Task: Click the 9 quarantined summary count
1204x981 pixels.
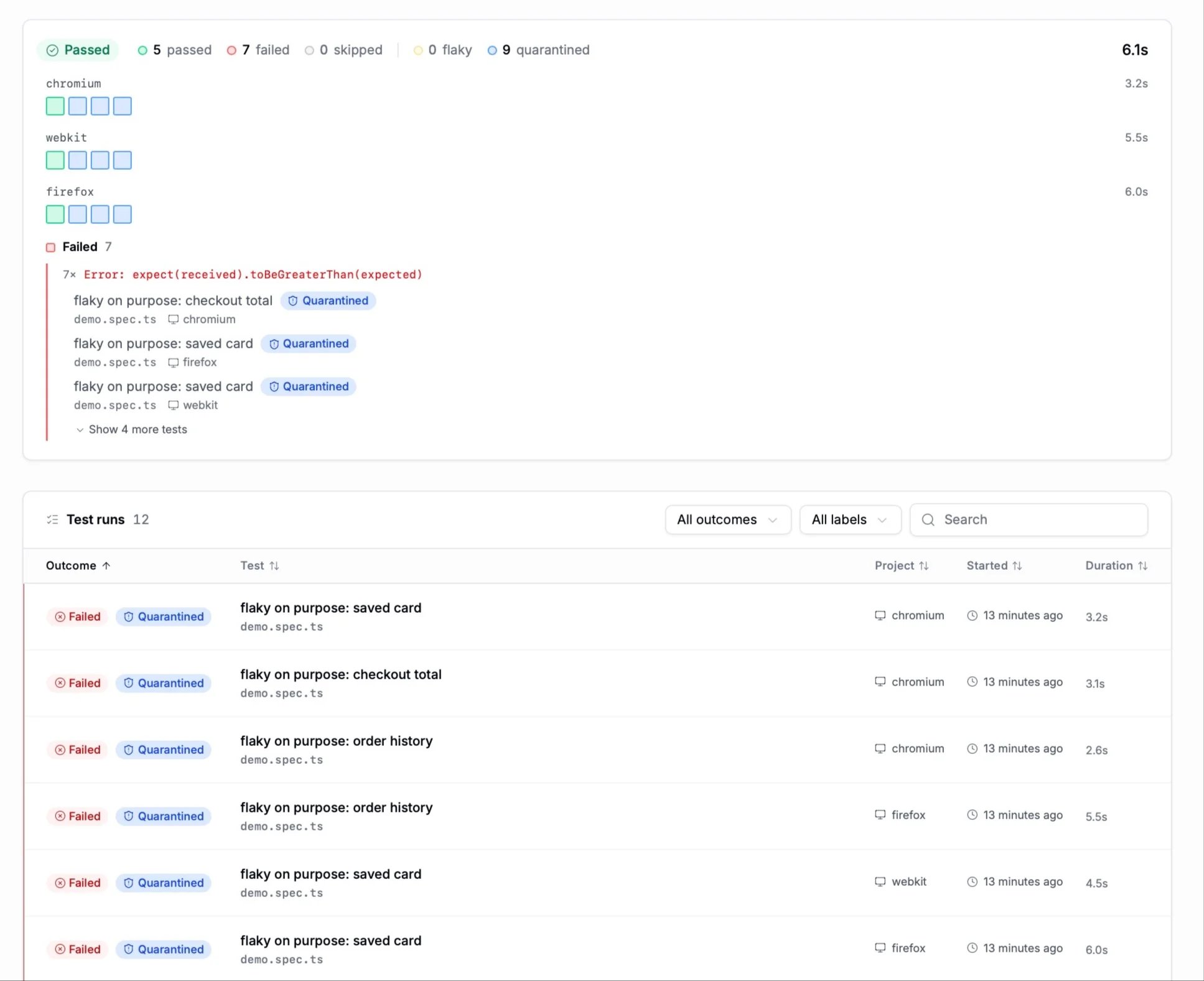Action: coord(538,50)
